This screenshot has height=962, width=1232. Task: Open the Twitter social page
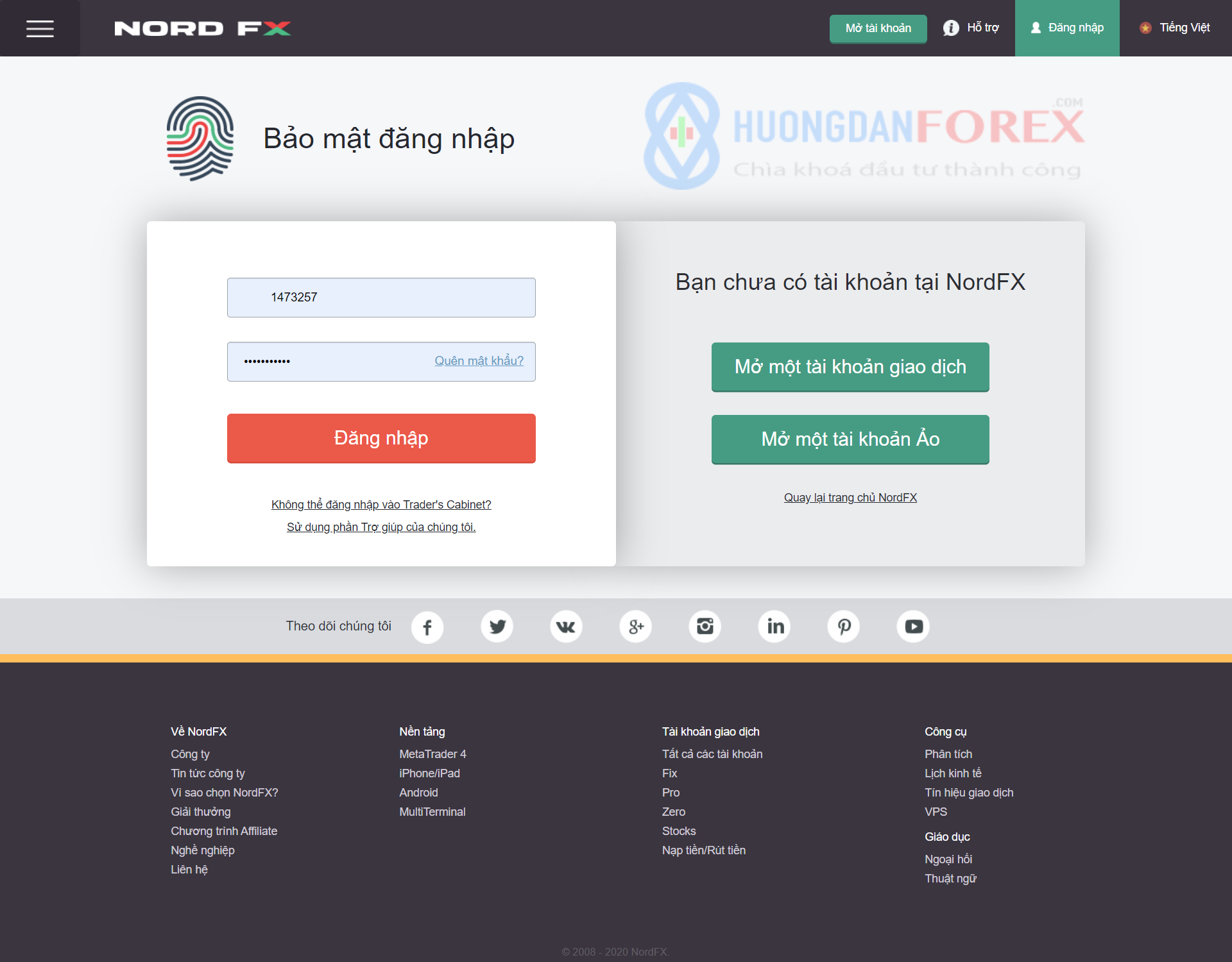pos(497,627)
